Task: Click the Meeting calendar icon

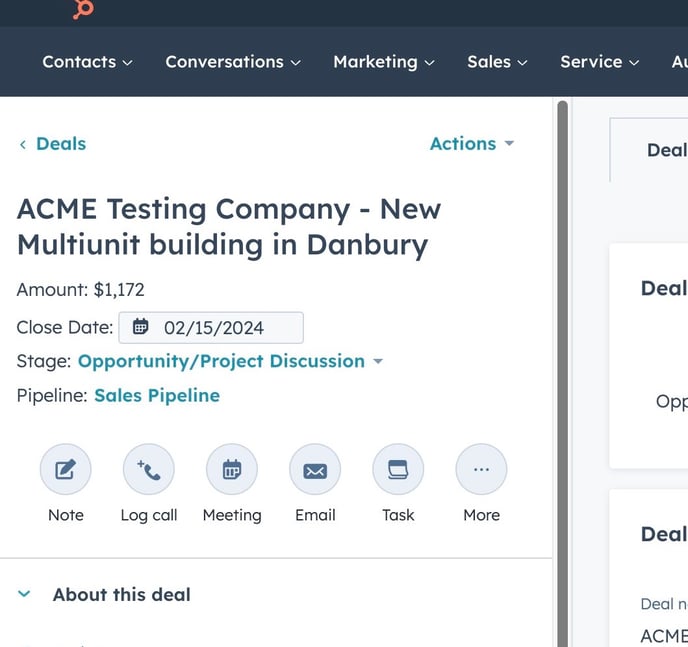Action: point(232,470)
